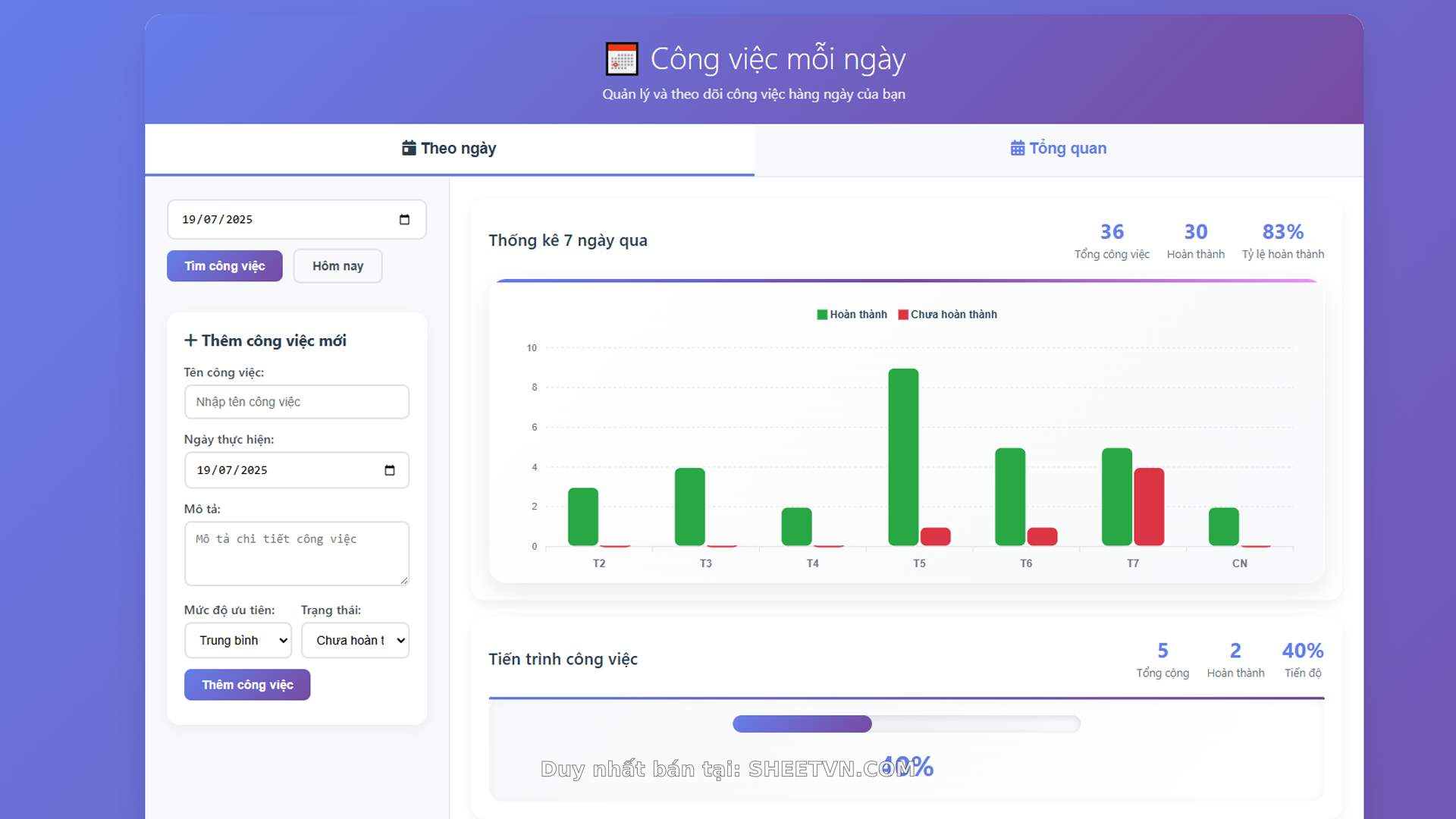
Task: Open the "Trạng thái" dropdown
Action: click(x=354, y=640)
